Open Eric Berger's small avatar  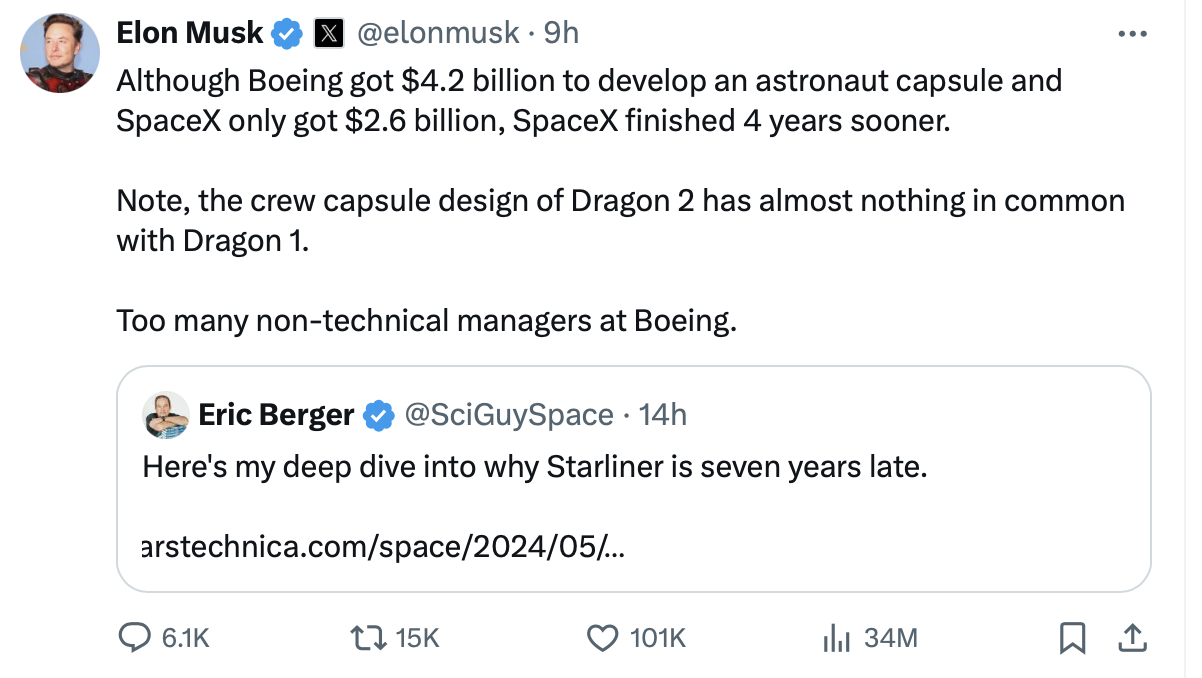coord(167,415)
